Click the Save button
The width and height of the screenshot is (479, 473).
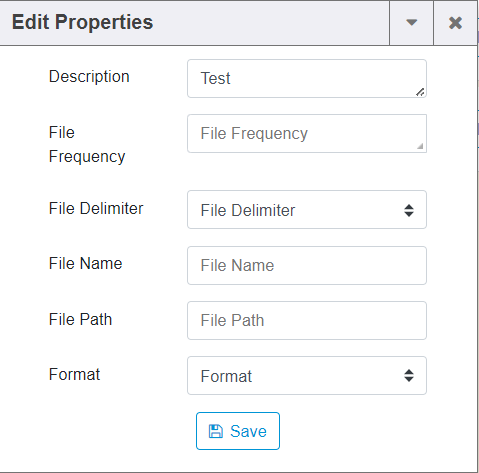point(238,431)
